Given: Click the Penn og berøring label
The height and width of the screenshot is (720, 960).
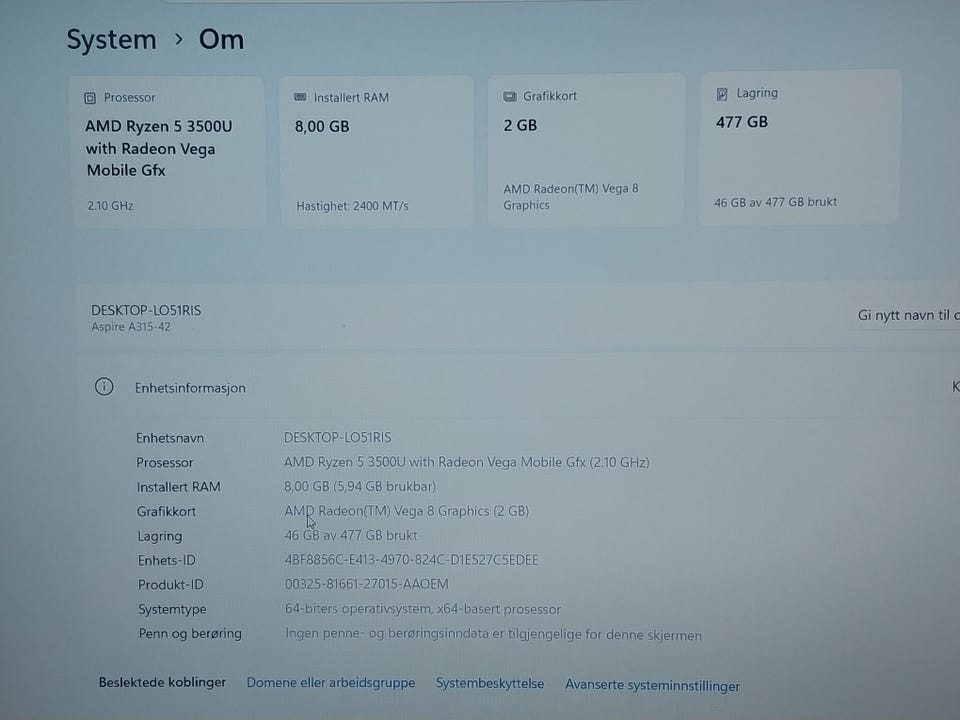Looking at the screenshot, I should (190, 634).
